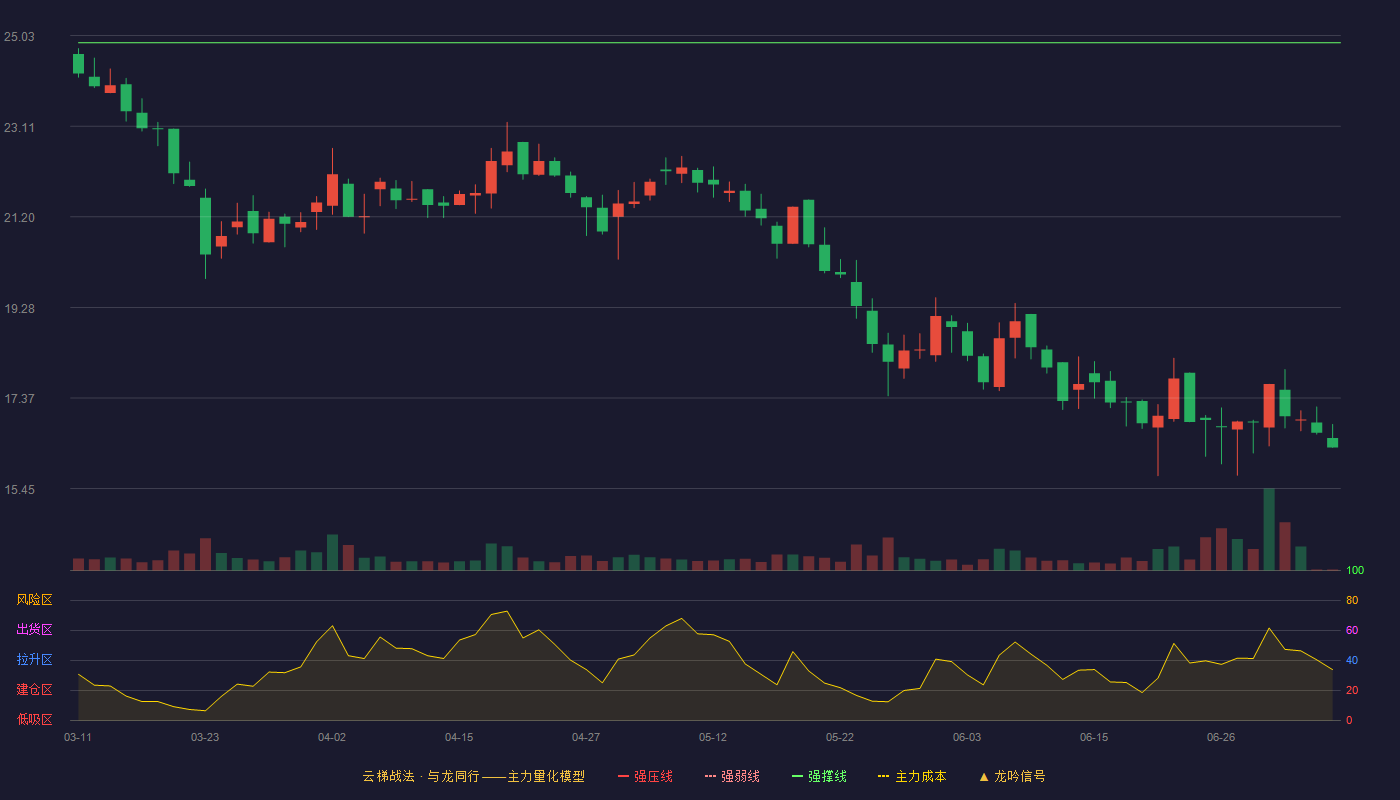The image size is (1400, 800).
Task: Click the 21.20 price axis label
Action: tap(19, 218)
